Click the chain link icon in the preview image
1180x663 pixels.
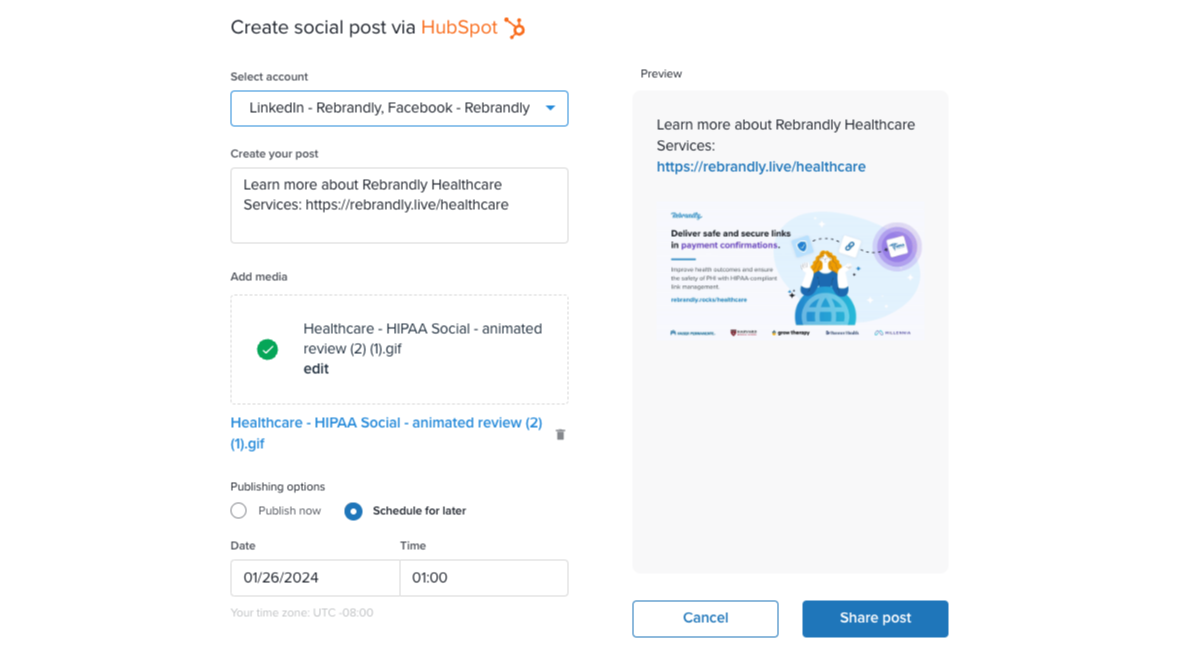pos(849,246)
